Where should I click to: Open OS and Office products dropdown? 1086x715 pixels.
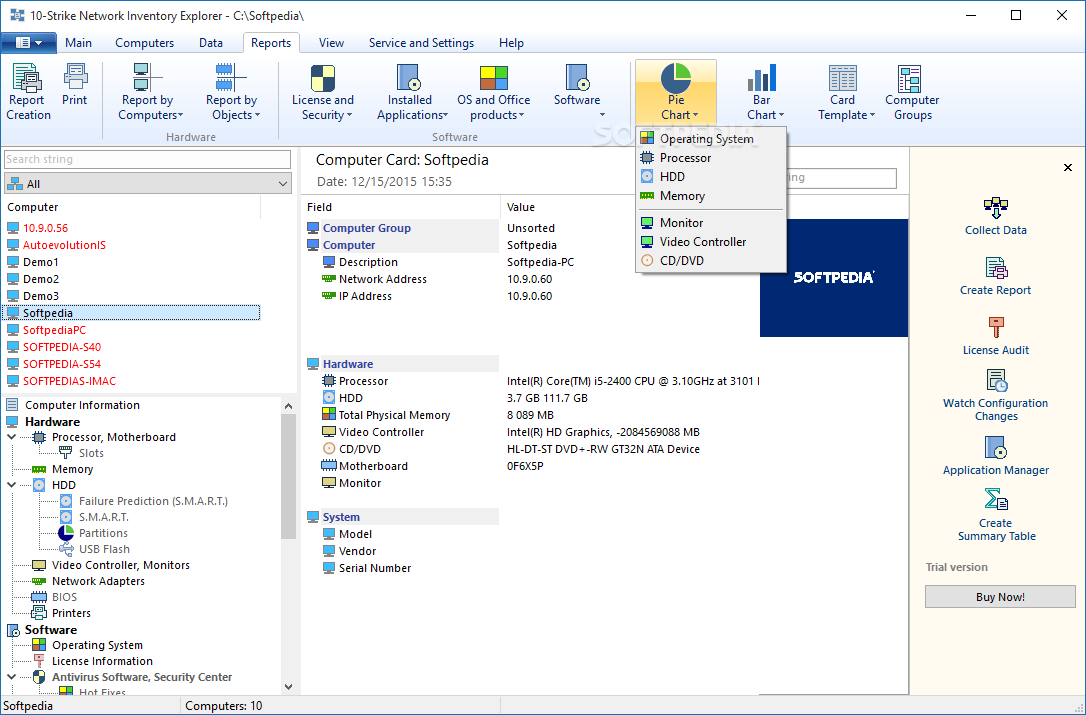click(x=494, y=92)
